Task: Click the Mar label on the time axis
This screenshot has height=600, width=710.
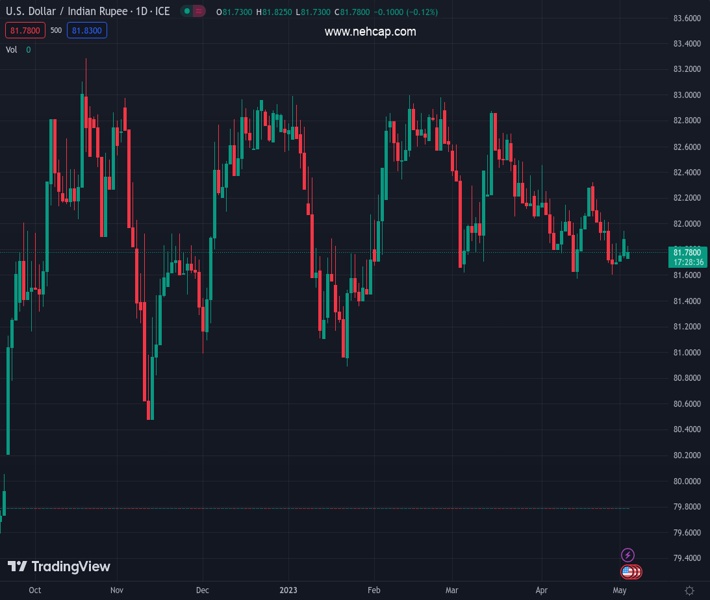Action: coord(451,590)
